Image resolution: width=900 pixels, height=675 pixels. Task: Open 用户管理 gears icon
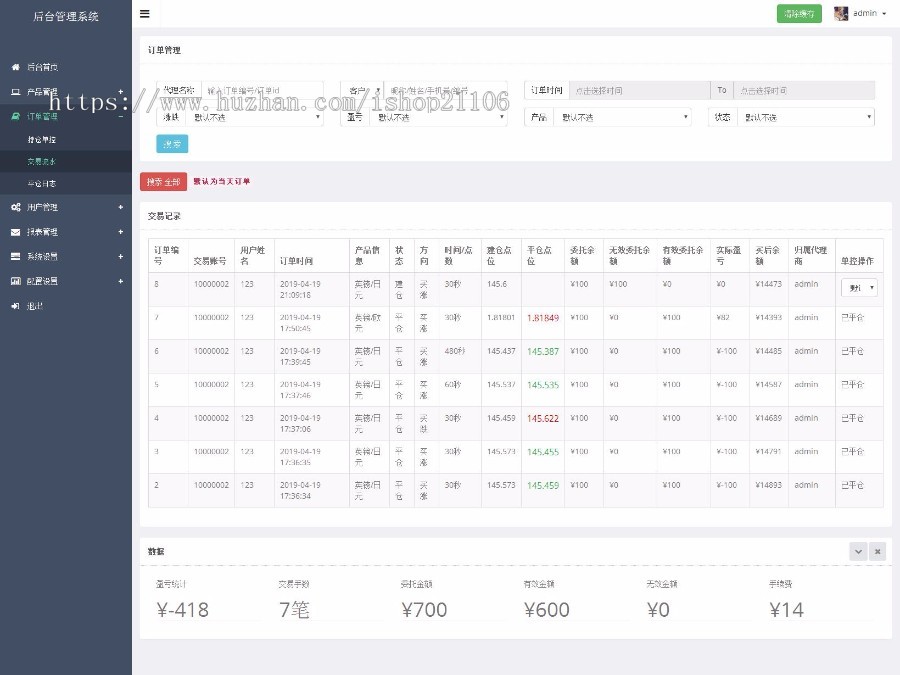(x=15, y=207)
